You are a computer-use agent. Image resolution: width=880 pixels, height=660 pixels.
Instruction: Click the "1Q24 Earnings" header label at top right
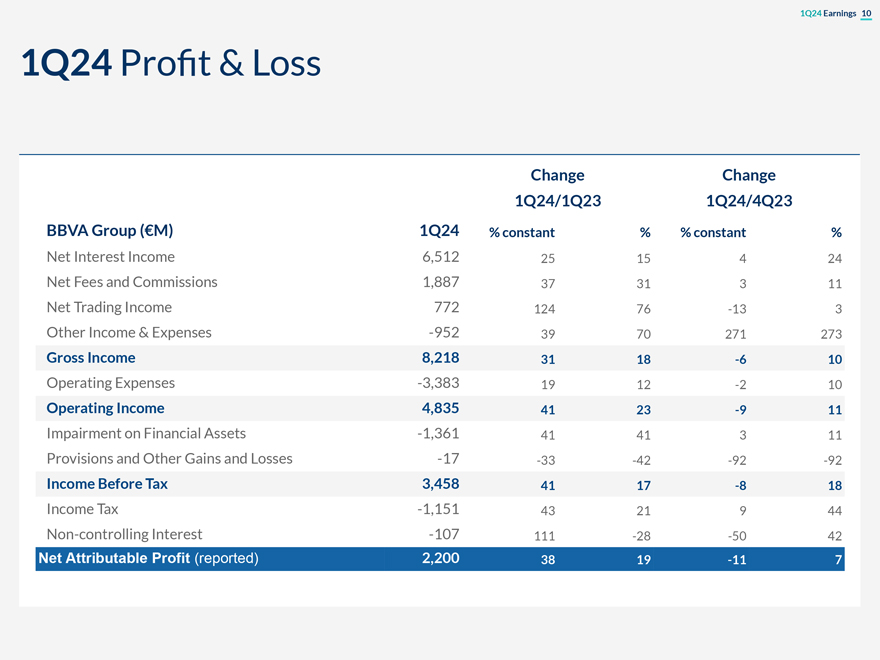coord(829,12)
